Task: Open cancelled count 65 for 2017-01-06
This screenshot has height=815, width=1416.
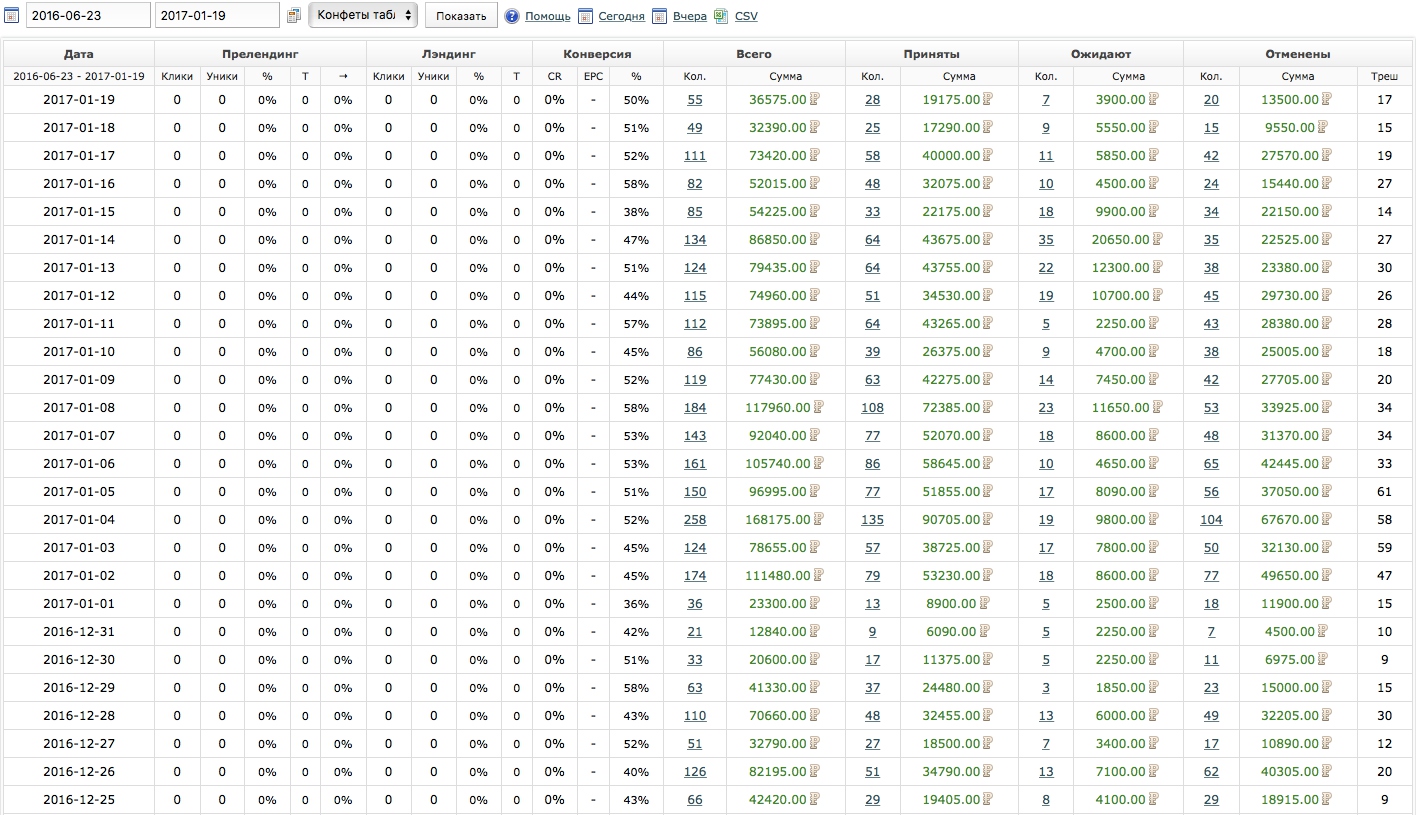Action: (1211, 464)
